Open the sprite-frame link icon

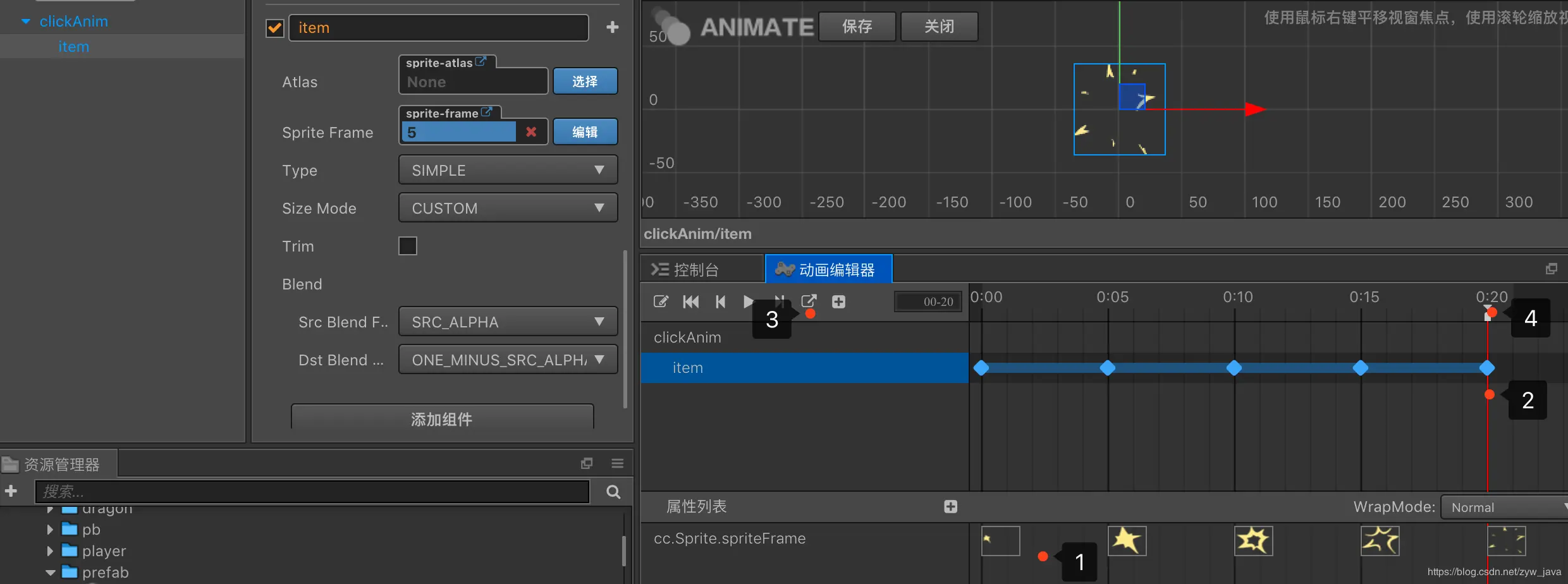(x=486, y=113)
